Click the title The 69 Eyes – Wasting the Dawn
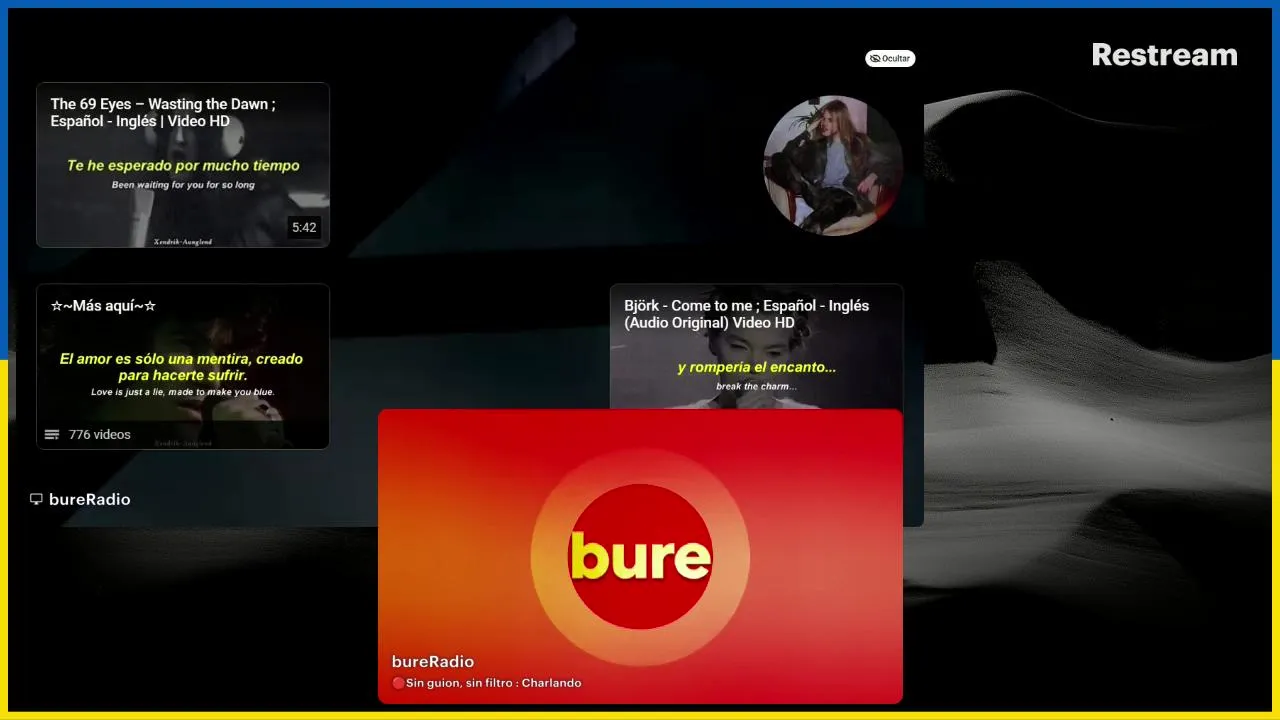The width and height of the screenshot is (1280, 720). coord(163,112)
